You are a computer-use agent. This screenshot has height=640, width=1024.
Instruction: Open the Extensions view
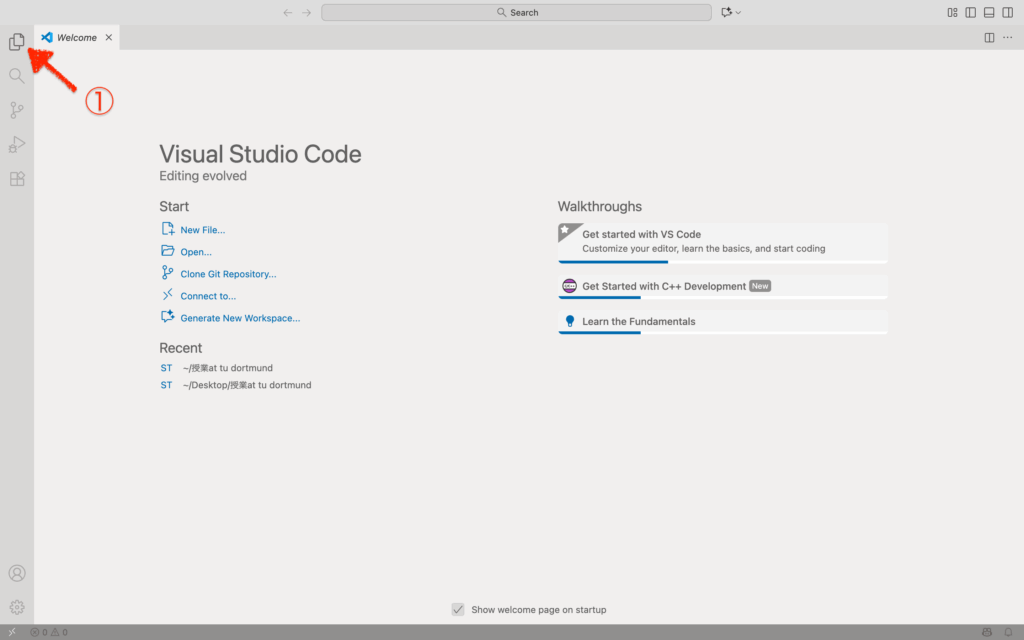(x=16, y=179)
